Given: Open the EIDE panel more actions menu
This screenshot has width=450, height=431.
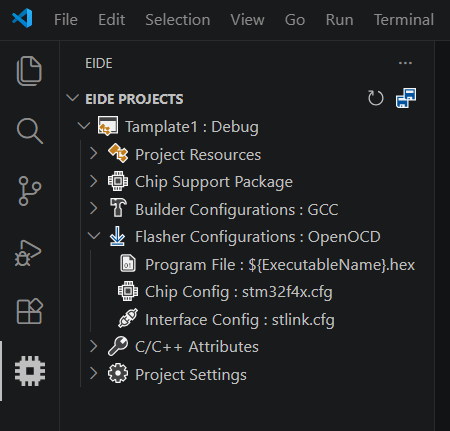Looking at the screenshot, I should point(405,63).
